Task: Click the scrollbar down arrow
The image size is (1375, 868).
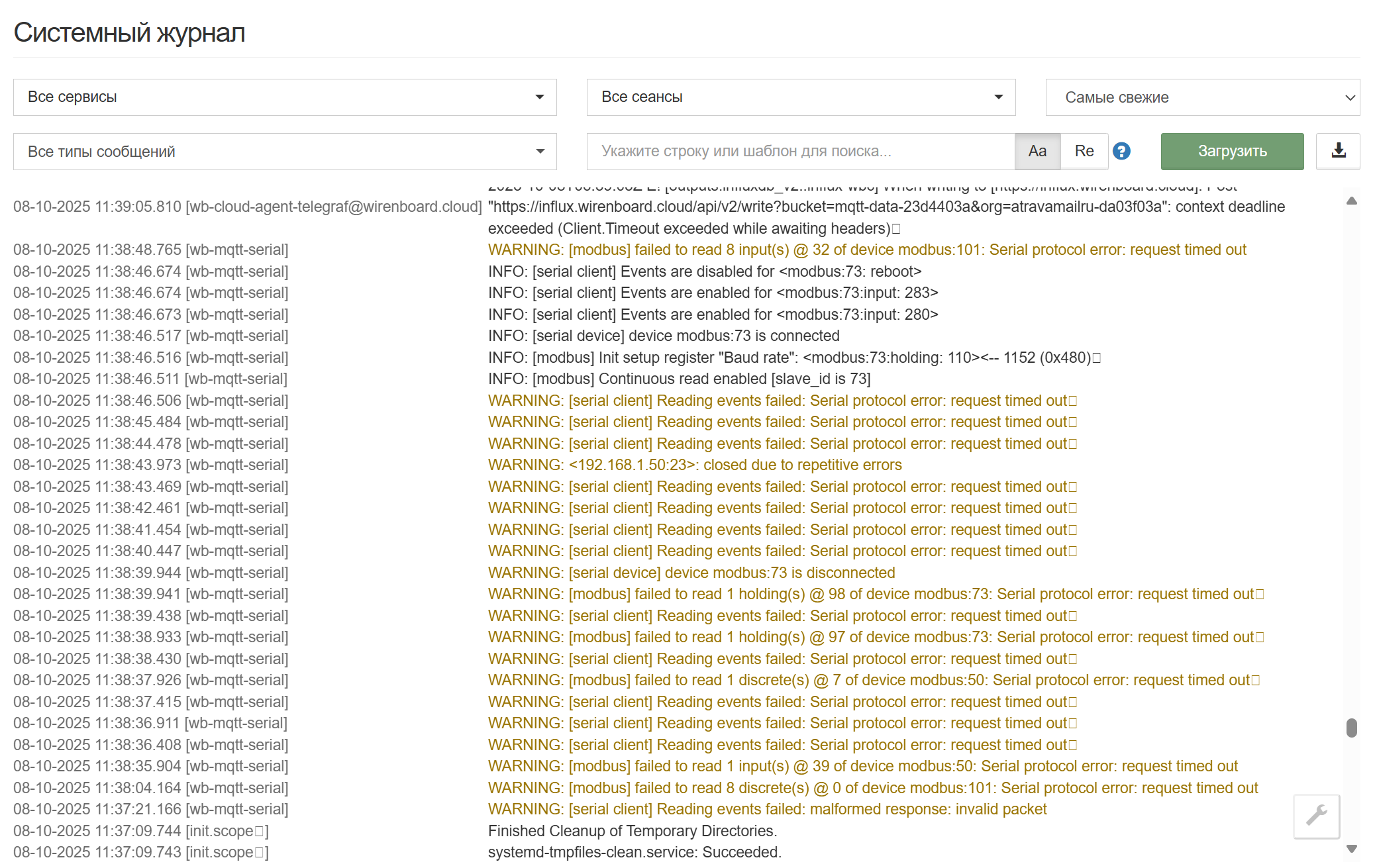Action: 1352,849
